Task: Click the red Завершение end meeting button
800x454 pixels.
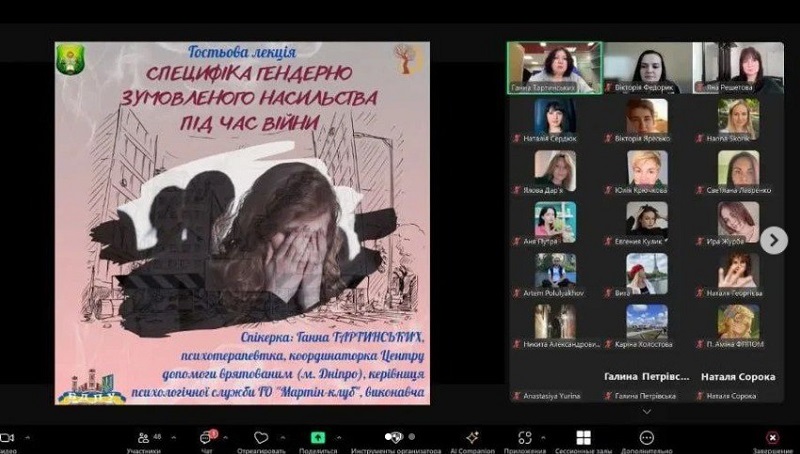Action: (772, 438)
